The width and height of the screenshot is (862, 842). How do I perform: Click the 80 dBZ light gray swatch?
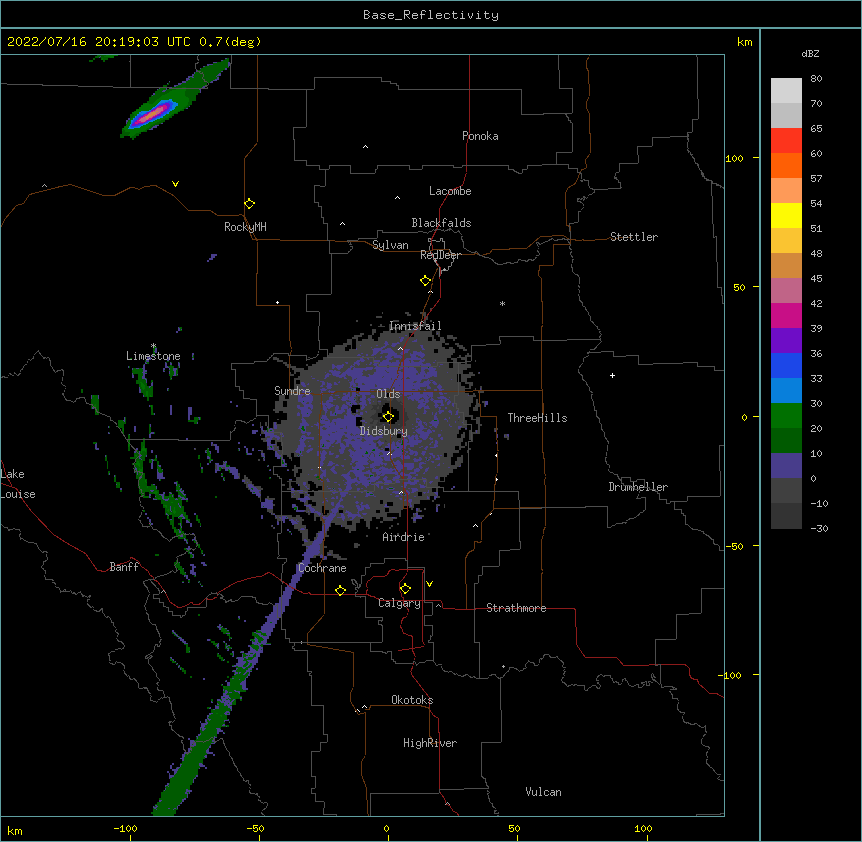[786, 90]
